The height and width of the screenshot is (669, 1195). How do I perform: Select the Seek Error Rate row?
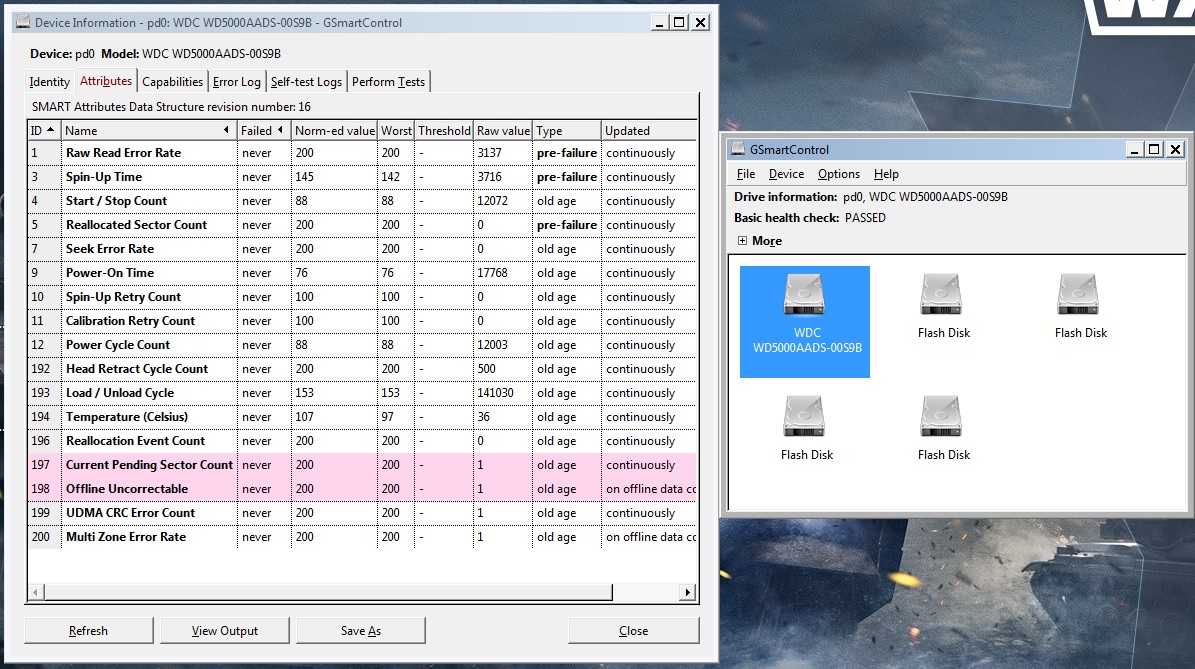click(362, 249)
